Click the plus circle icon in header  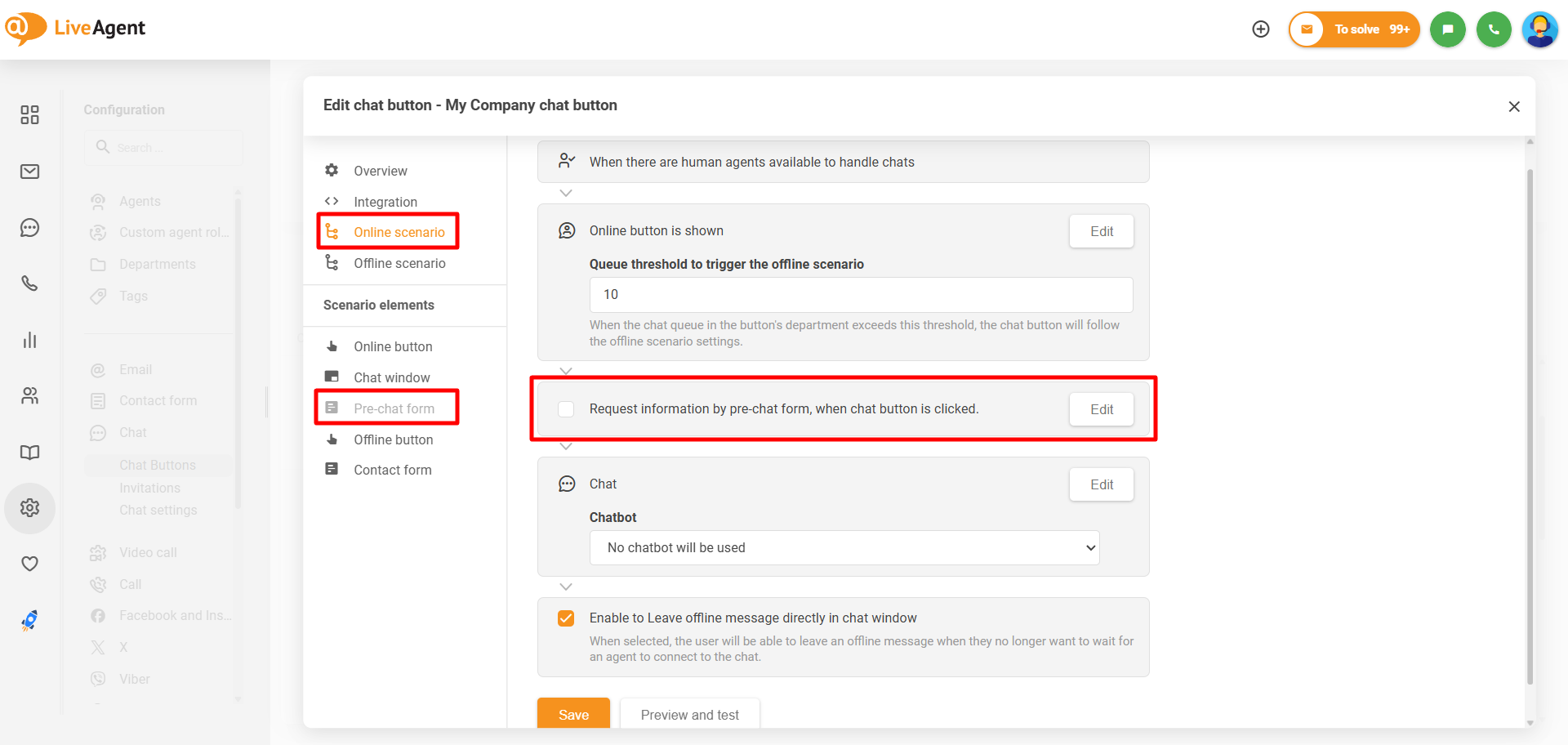[1261, 29]
